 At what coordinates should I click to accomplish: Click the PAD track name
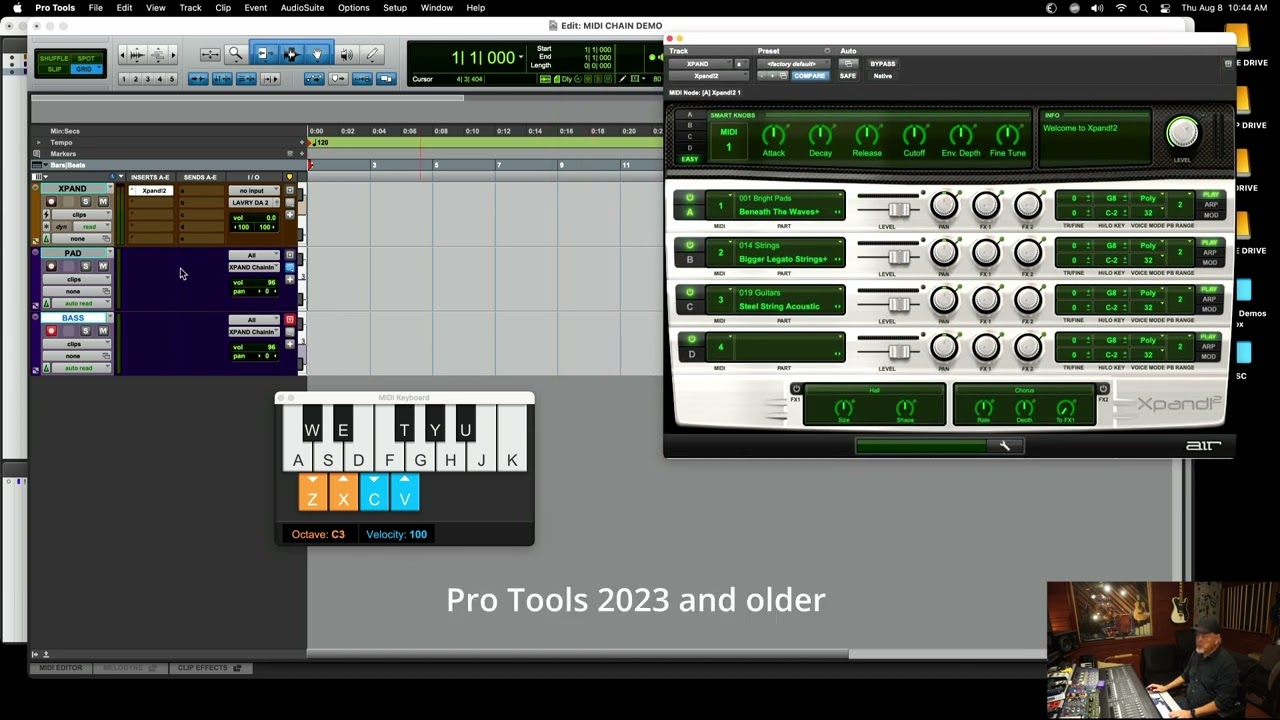coord(72,253)
